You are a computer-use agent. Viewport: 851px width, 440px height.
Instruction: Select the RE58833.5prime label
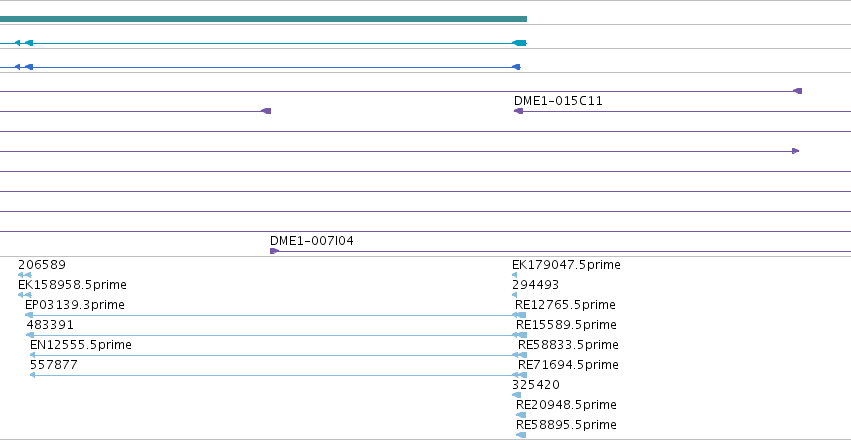(568, 345)
